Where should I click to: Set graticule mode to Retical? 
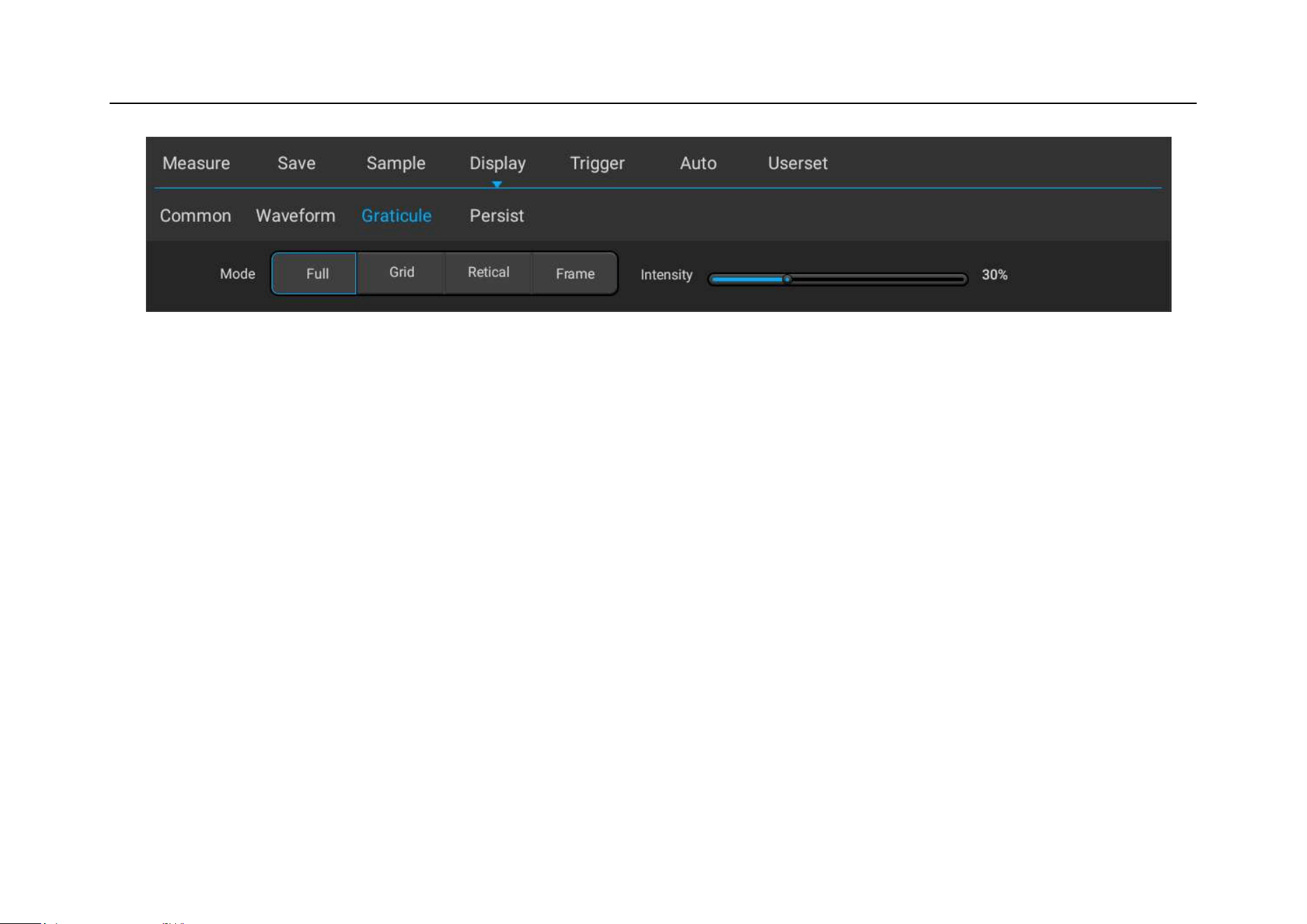tap(488, 274)
